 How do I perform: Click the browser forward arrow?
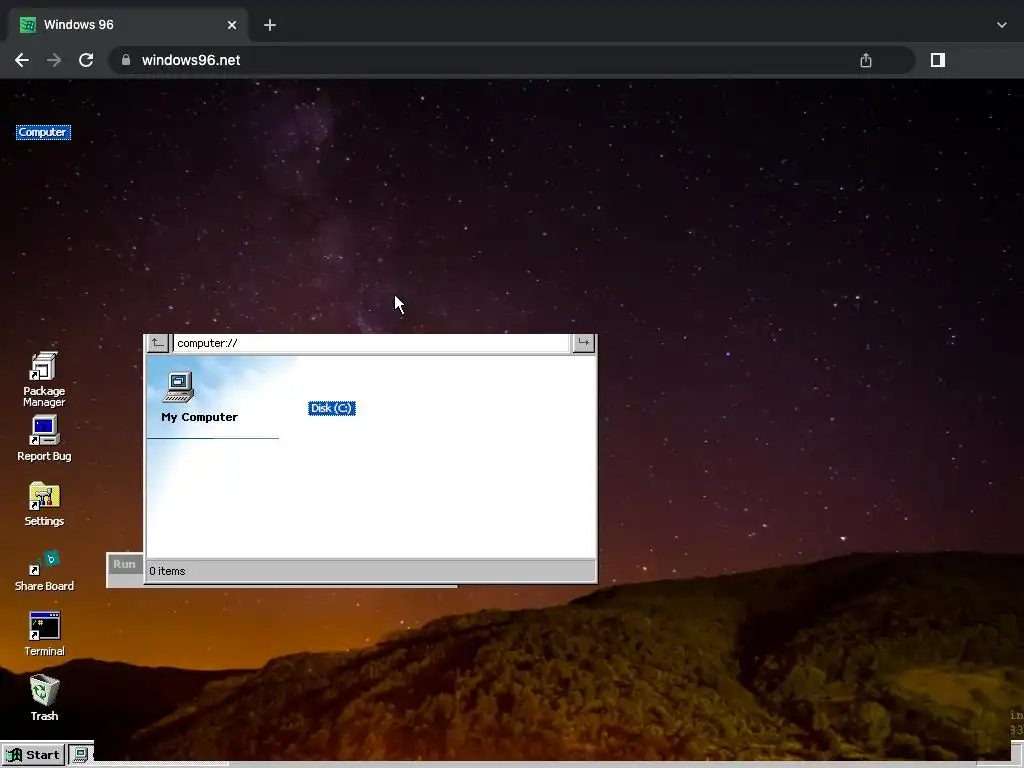pos(54,60)
